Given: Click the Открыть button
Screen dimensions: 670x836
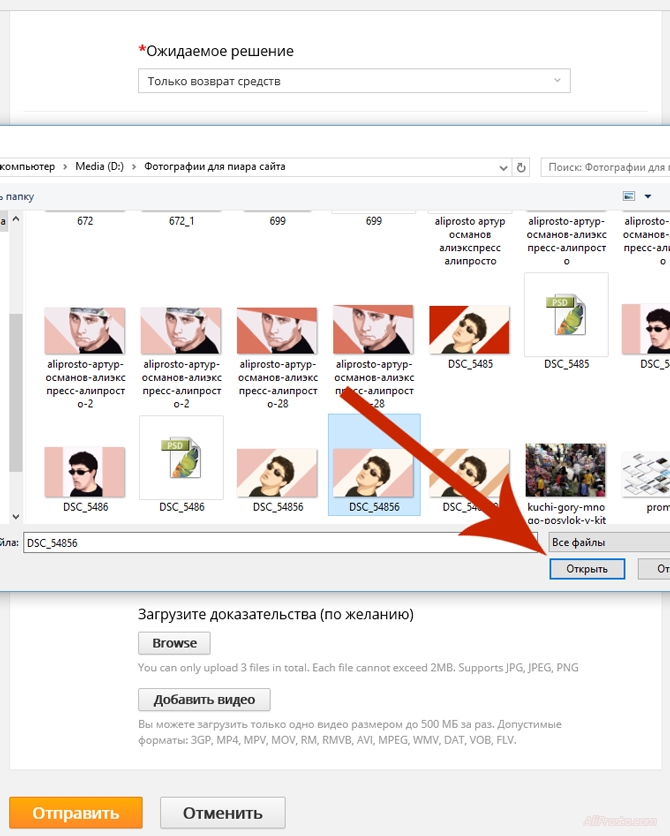Looking at the screenshot, I should click(x=586, y=569).
